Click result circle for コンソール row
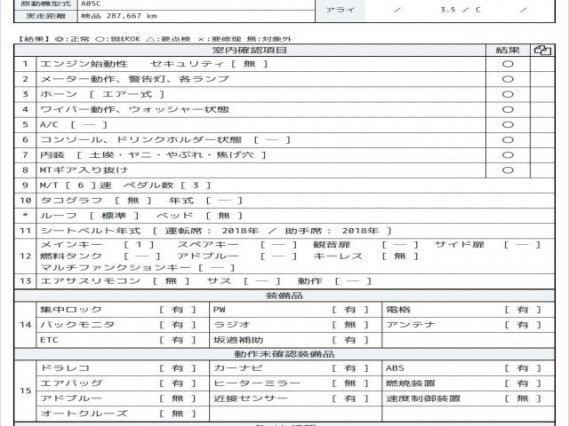The height and width of the screenshot is (426, 569). [x=508, y=140]
